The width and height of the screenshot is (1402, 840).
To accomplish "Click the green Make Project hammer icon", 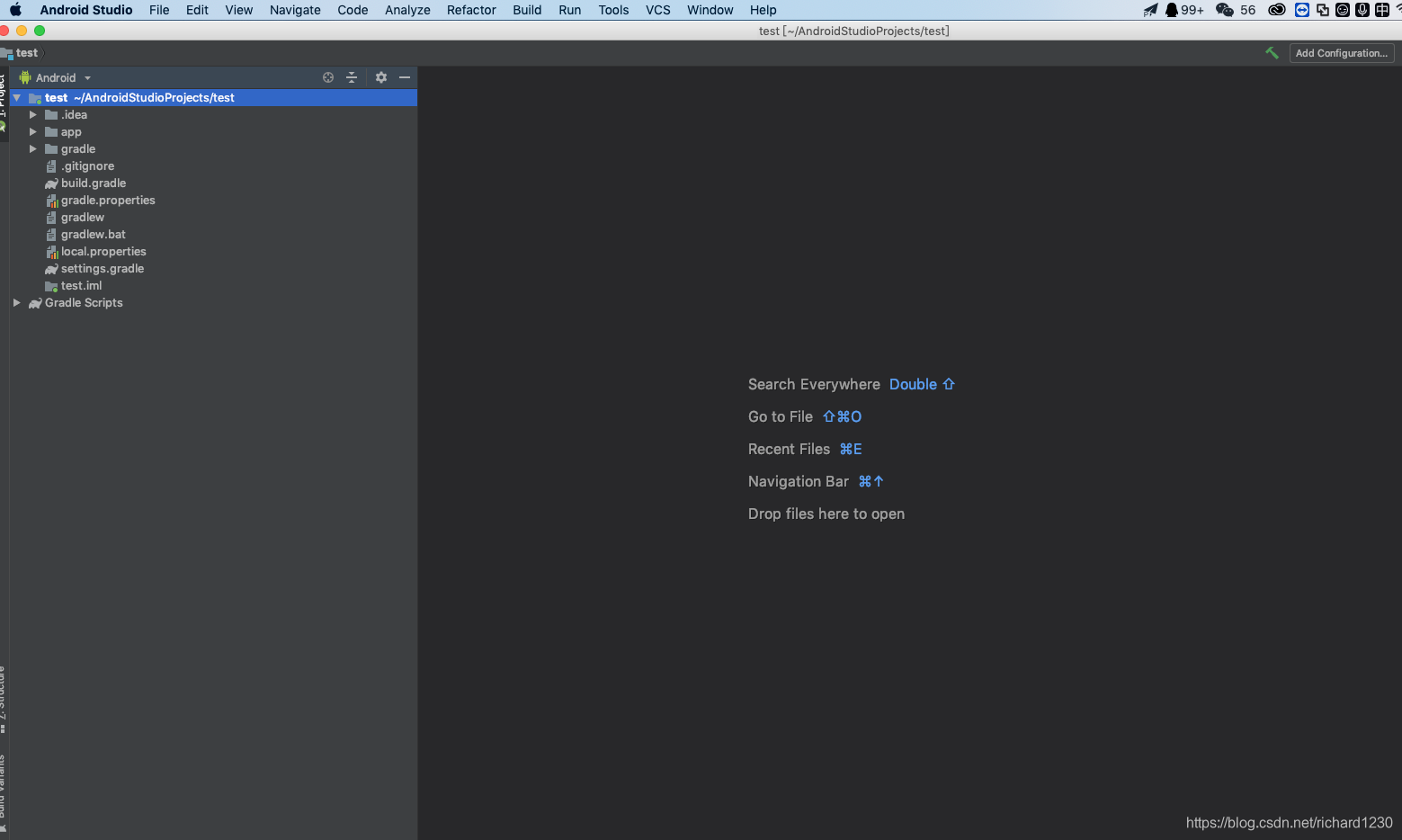I will coord(1272,53).
